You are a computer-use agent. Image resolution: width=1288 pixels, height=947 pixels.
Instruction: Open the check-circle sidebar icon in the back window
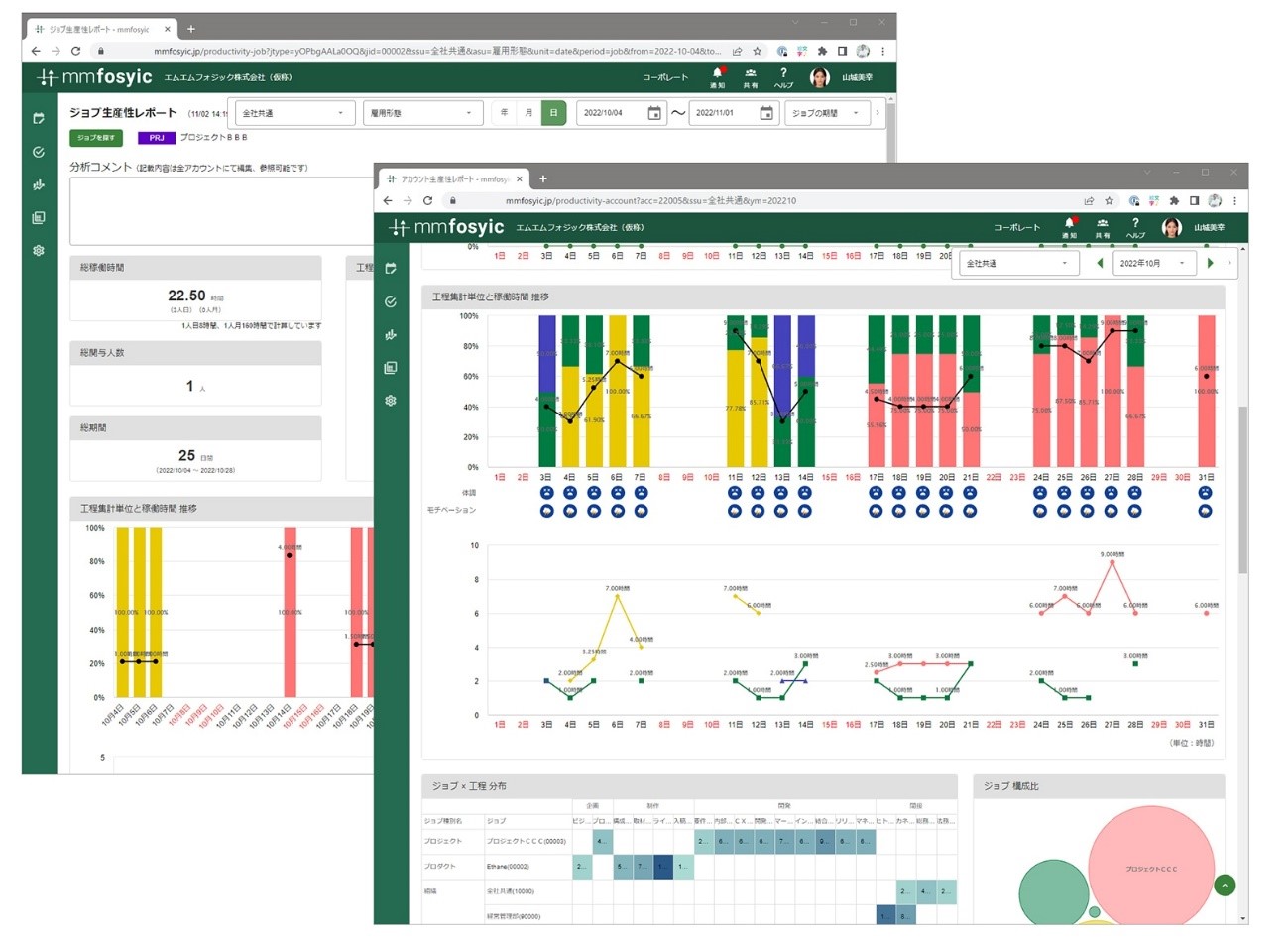(39, 152)
